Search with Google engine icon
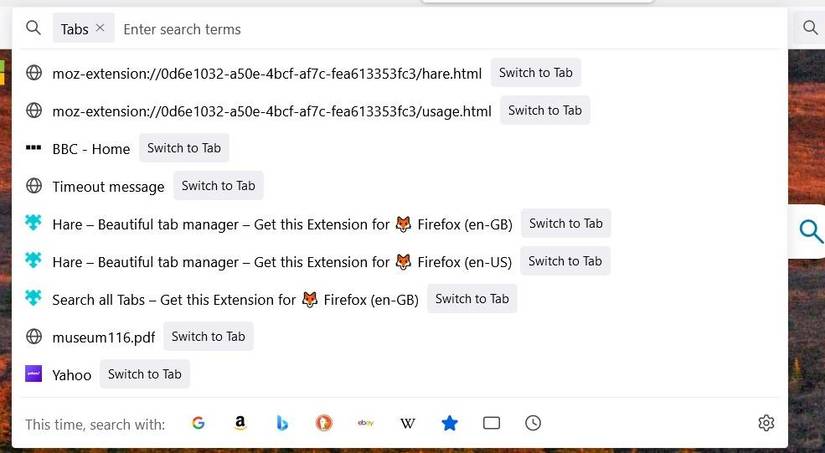The height and width of the screenshot is (453, 825). (x=198, y=423)
